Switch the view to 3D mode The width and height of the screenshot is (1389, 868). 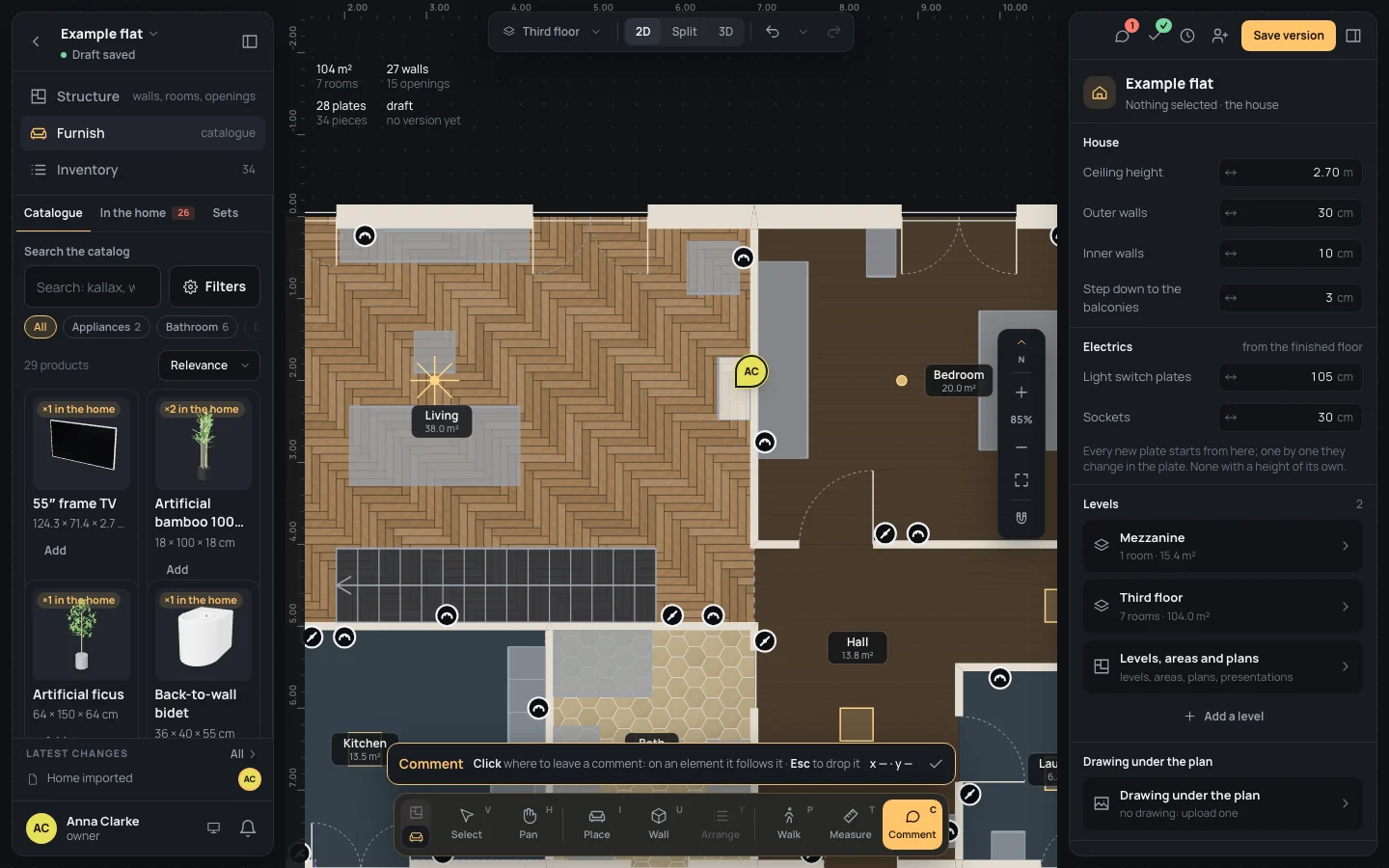click(x=725, y=32)
